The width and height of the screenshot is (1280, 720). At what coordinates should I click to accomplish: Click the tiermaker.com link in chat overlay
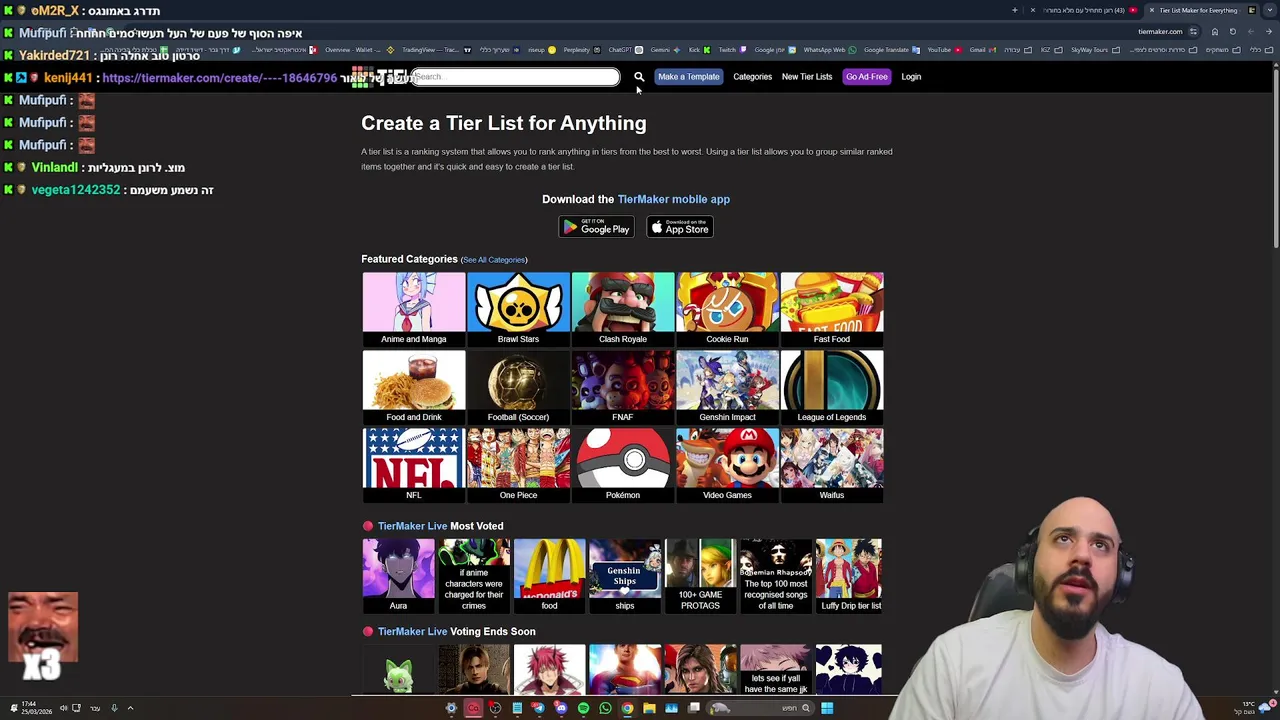[x=220, y=78]
